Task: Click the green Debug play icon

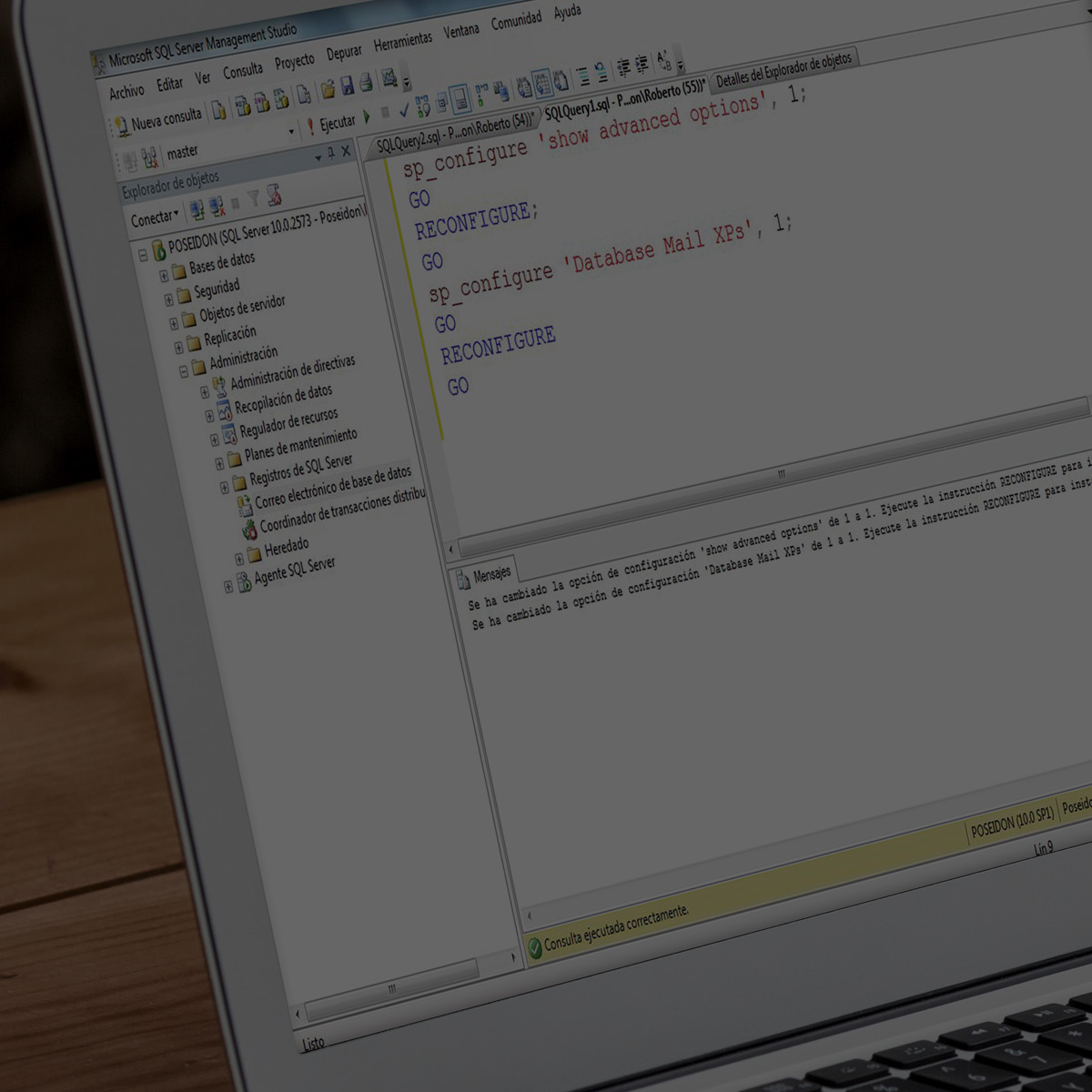Action: click(367, 116)
